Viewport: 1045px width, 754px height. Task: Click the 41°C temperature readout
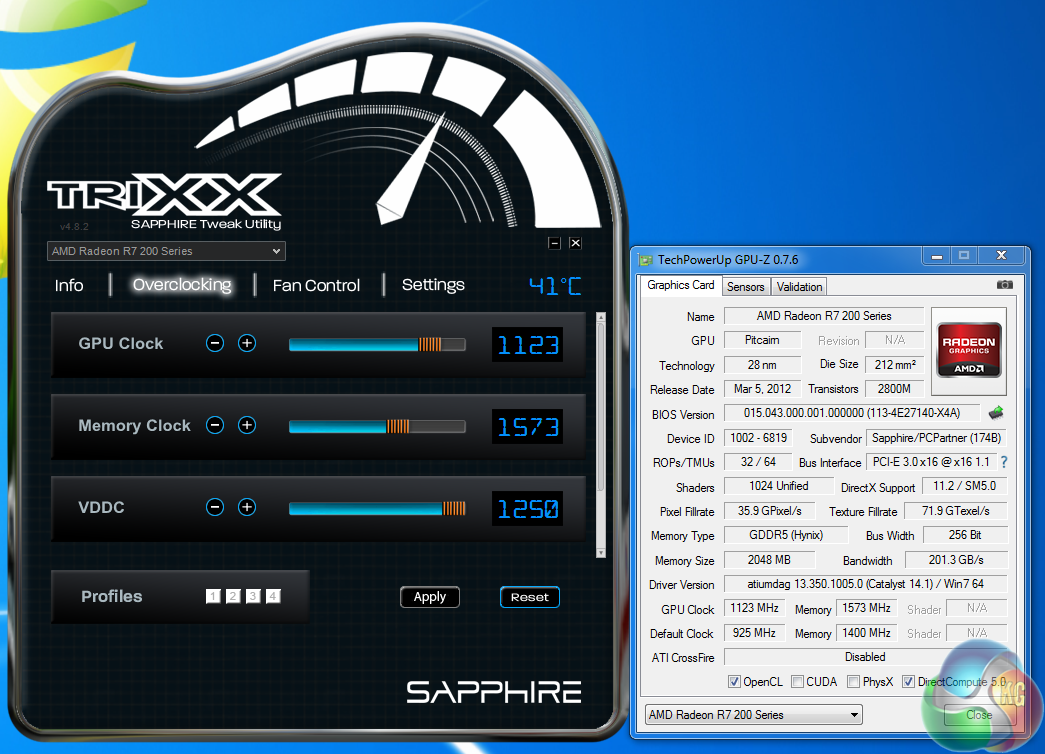pos(555,286)
